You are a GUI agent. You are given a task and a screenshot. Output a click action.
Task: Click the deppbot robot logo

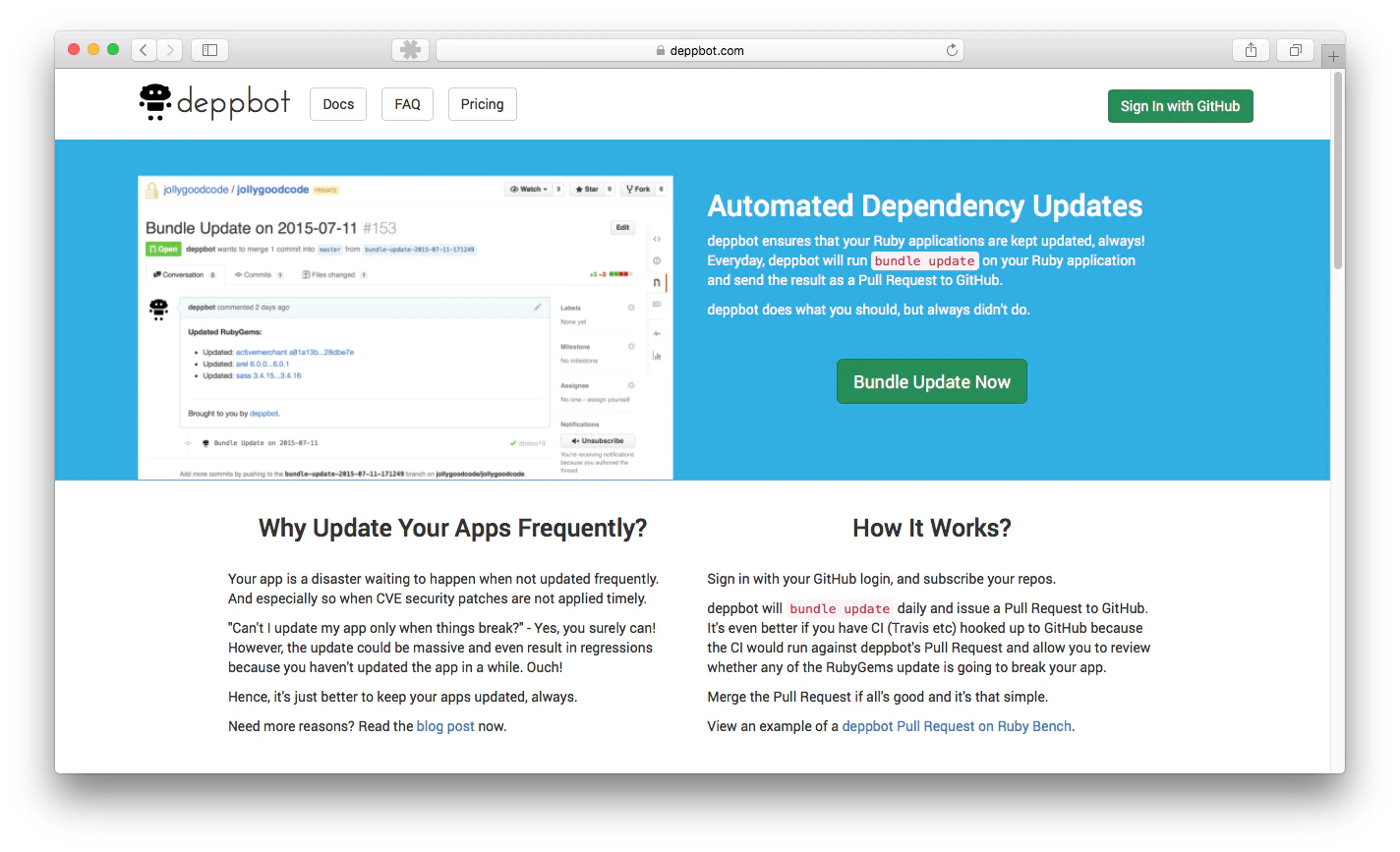155,102
